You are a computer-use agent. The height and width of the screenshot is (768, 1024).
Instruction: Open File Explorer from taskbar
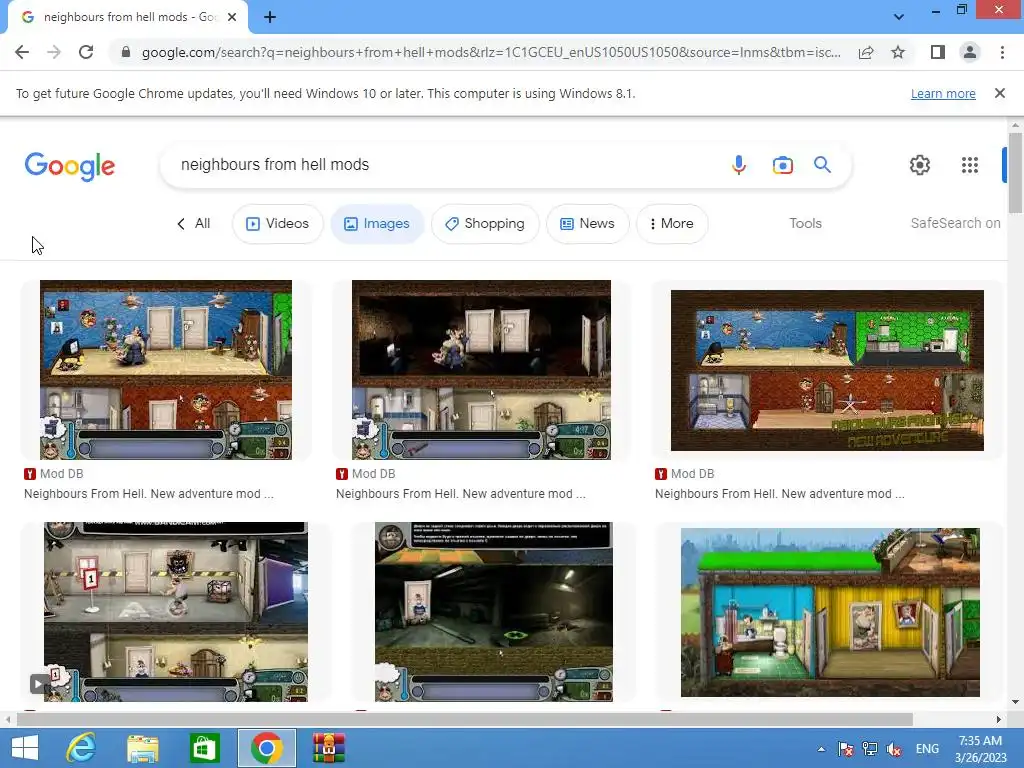[x=143, y=748]
